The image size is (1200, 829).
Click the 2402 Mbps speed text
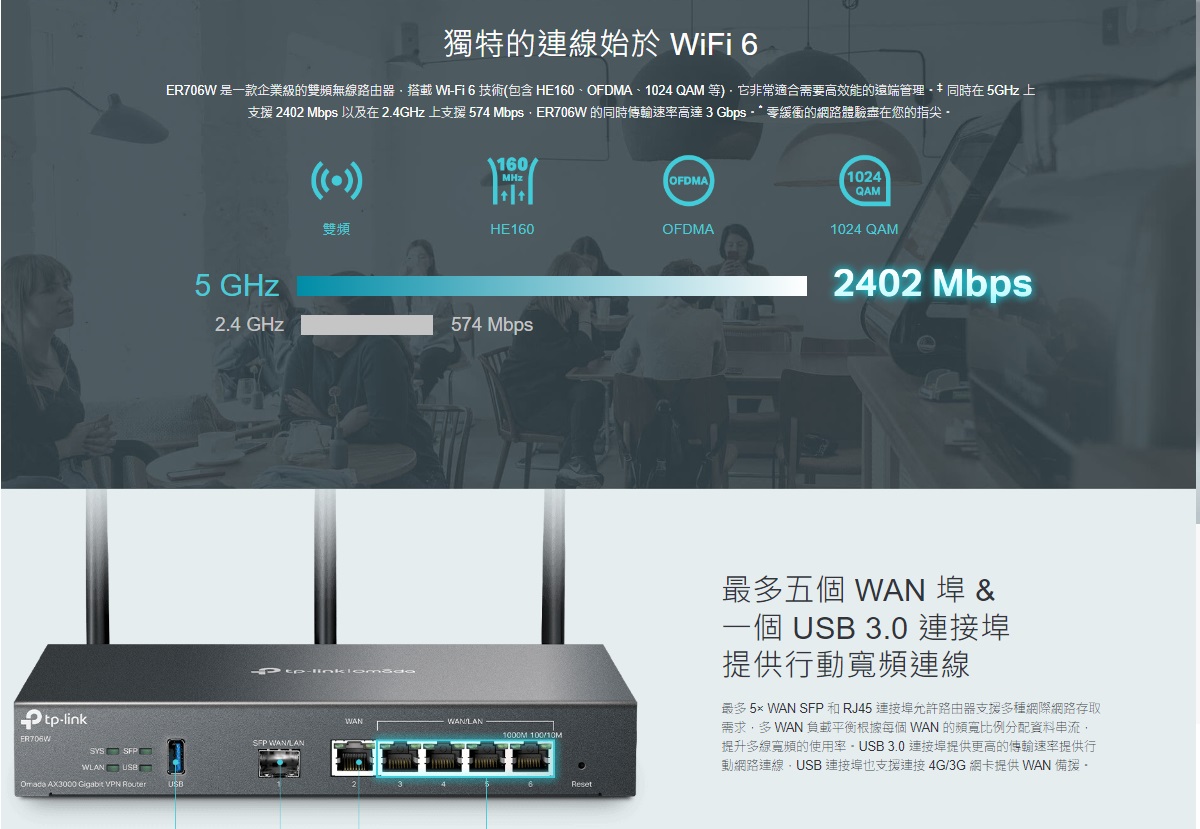(932, 284)
